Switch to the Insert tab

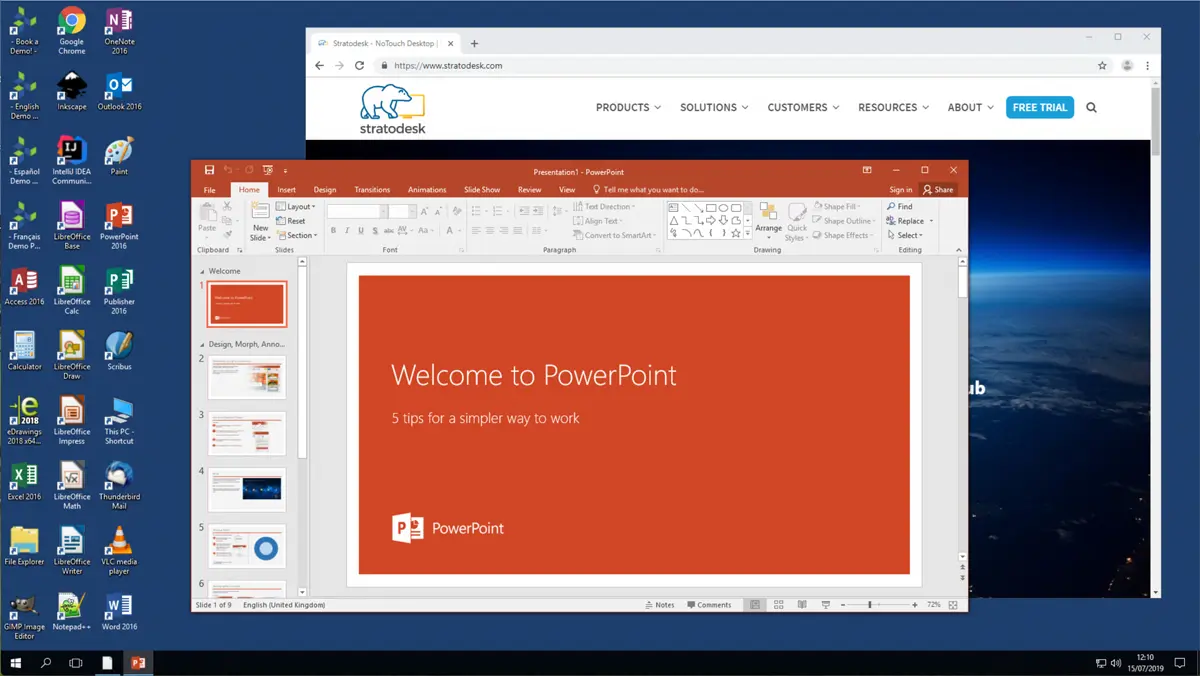[287, 189]
